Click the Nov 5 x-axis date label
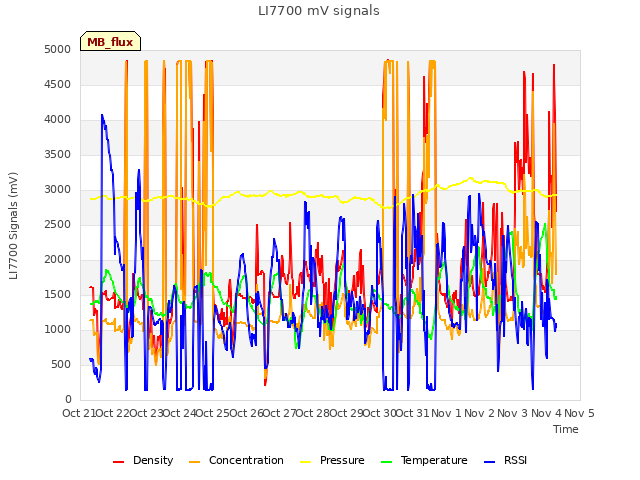 (x=580, y=413)
